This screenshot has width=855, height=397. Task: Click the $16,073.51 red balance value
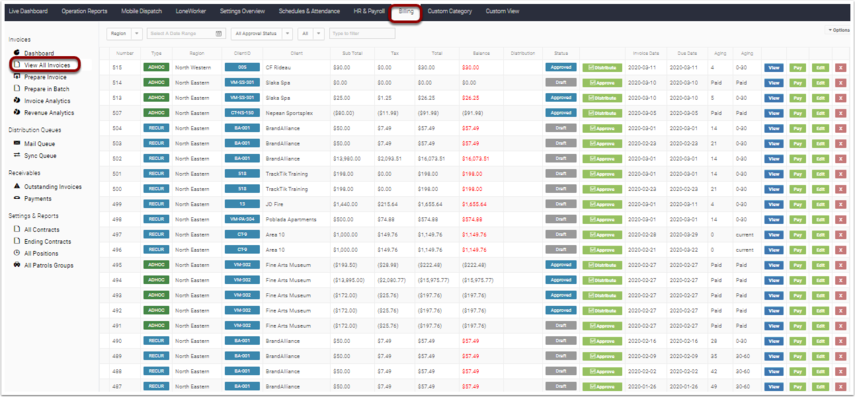pos(475,159)
